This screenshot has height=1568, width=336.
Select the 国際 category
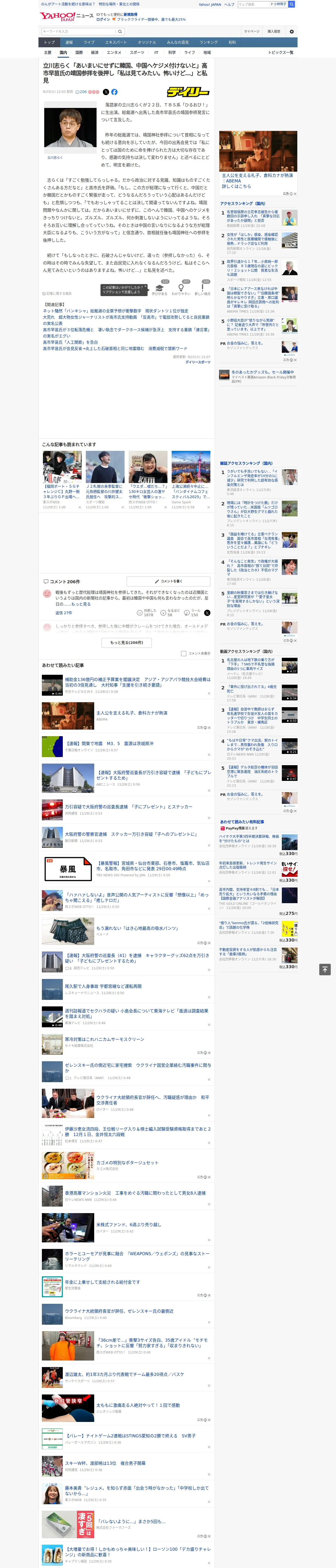pos(79,52)
